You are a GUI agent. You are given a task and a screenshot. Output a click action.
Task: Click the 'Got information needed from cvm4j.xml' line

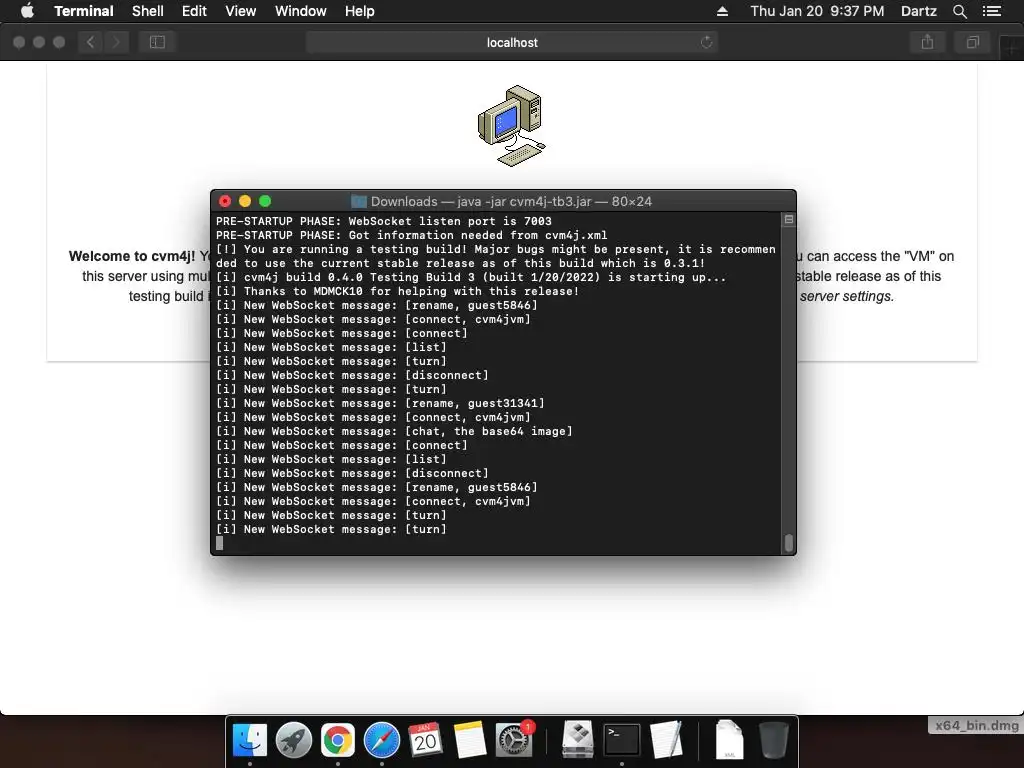pos(411,235)
